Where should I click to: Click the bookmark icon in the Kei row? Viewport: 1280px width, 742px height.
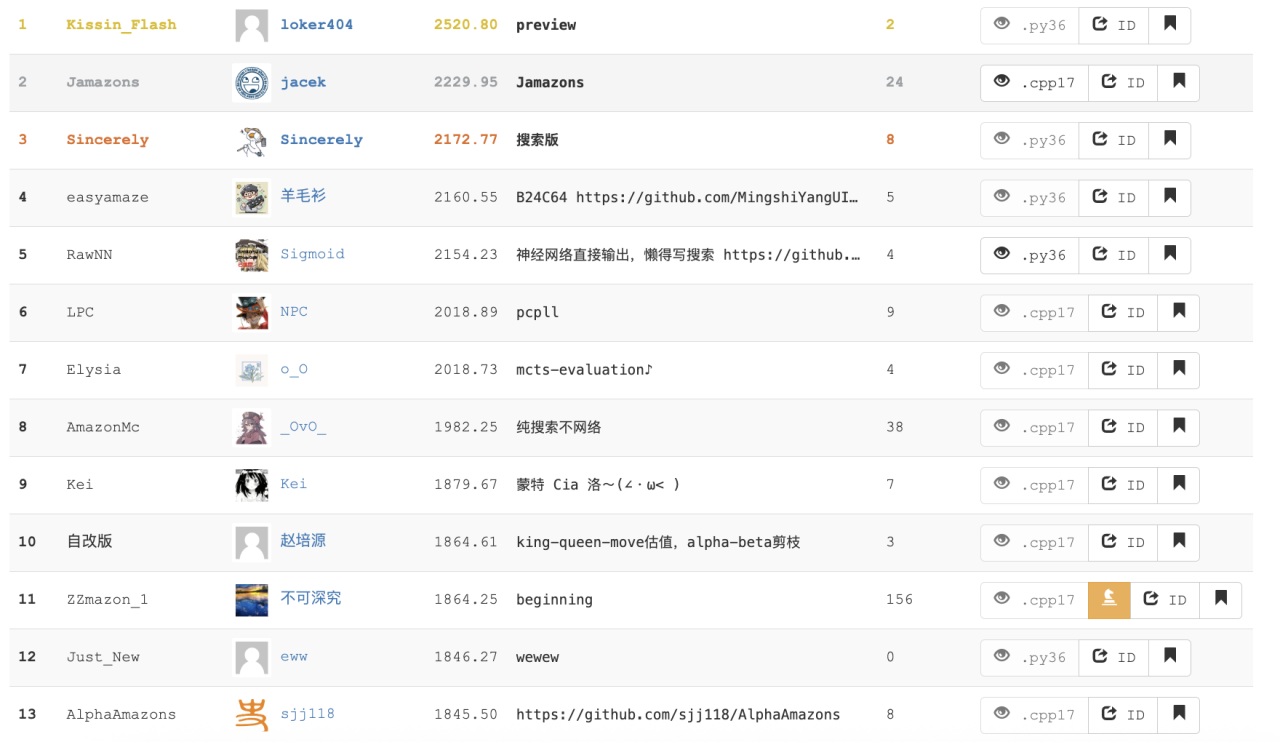1179,485
